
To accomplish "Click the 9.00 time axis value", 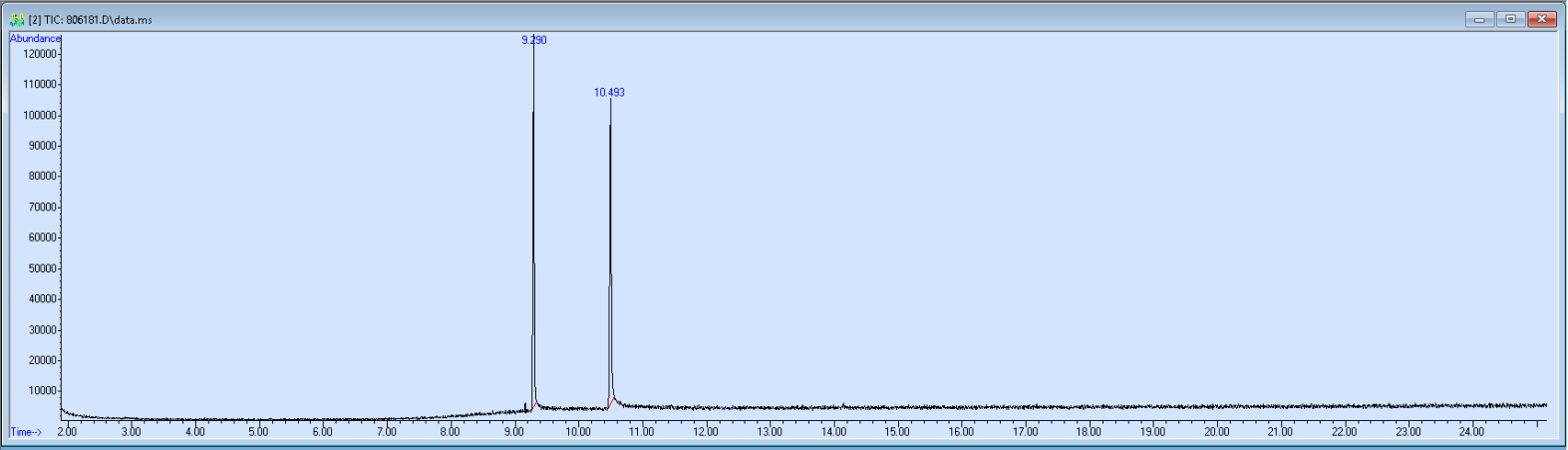I will [x=514, y=432].
